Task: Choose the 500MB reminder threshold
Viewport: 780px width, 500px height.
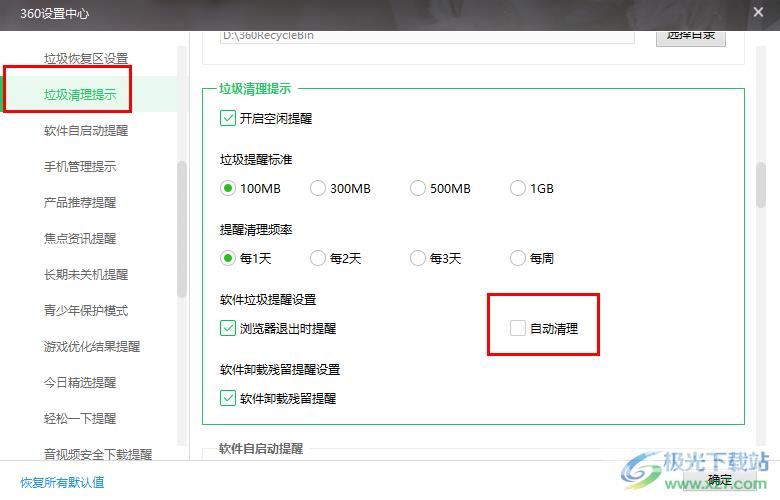Action: coord(418,189)
